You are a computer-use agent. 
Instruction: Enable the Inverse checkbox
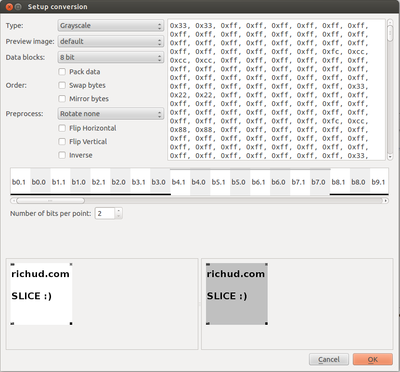[x=62, y=155]
